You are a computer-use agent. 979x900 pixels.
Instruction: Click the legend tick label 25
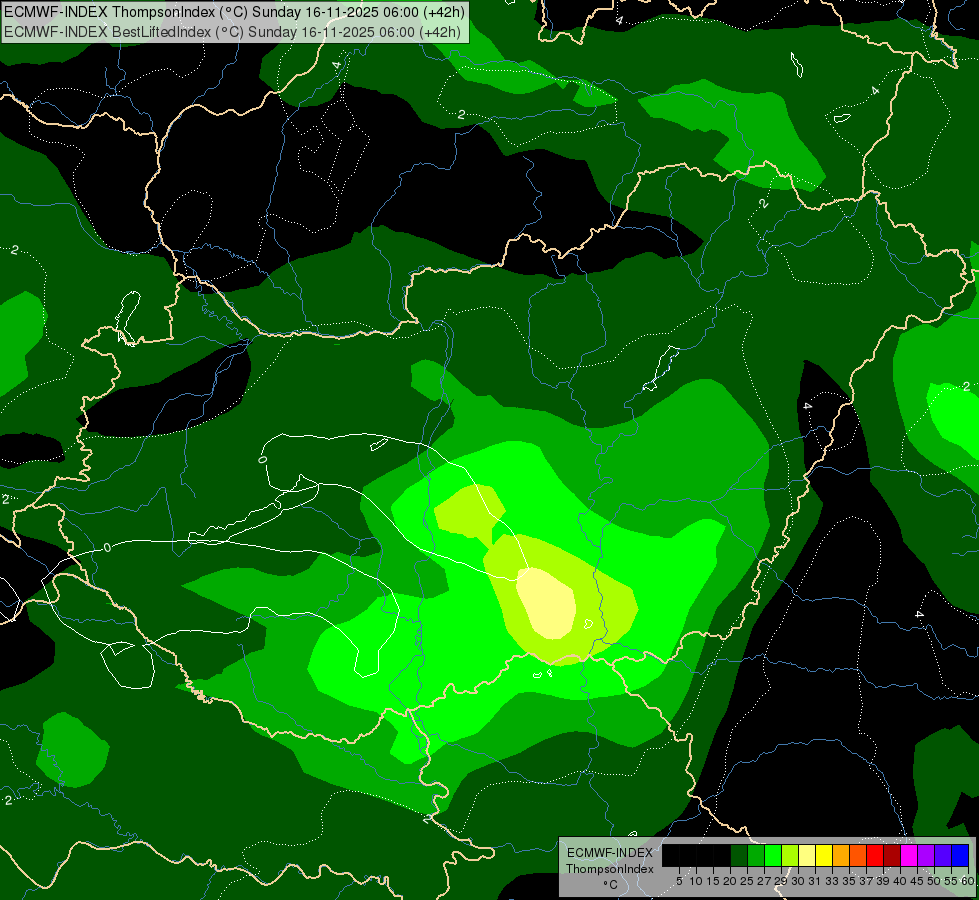coord(747,881)
